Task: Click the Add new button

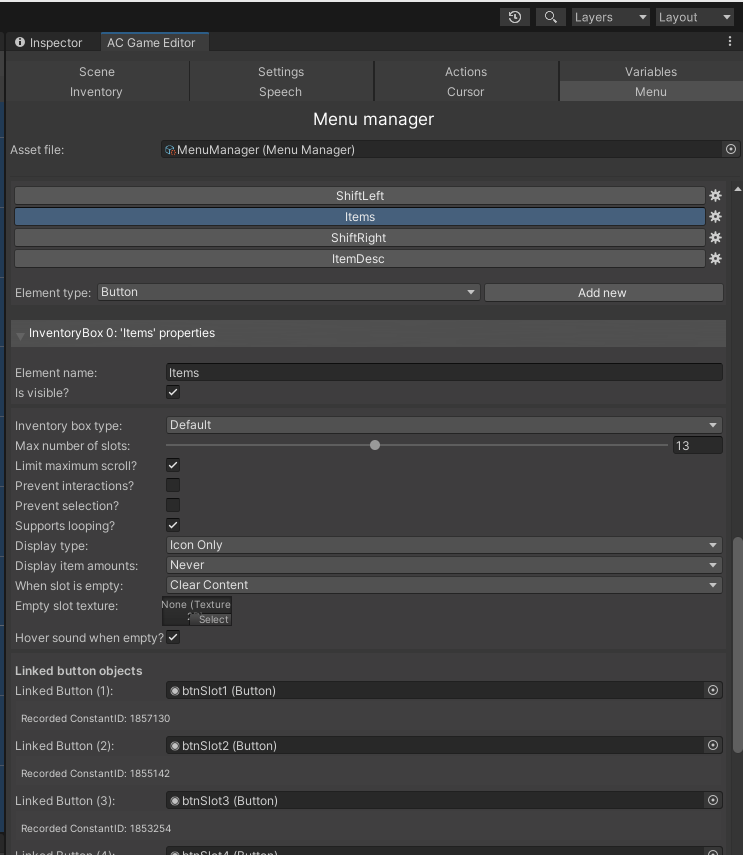Action: click(603, 293)
